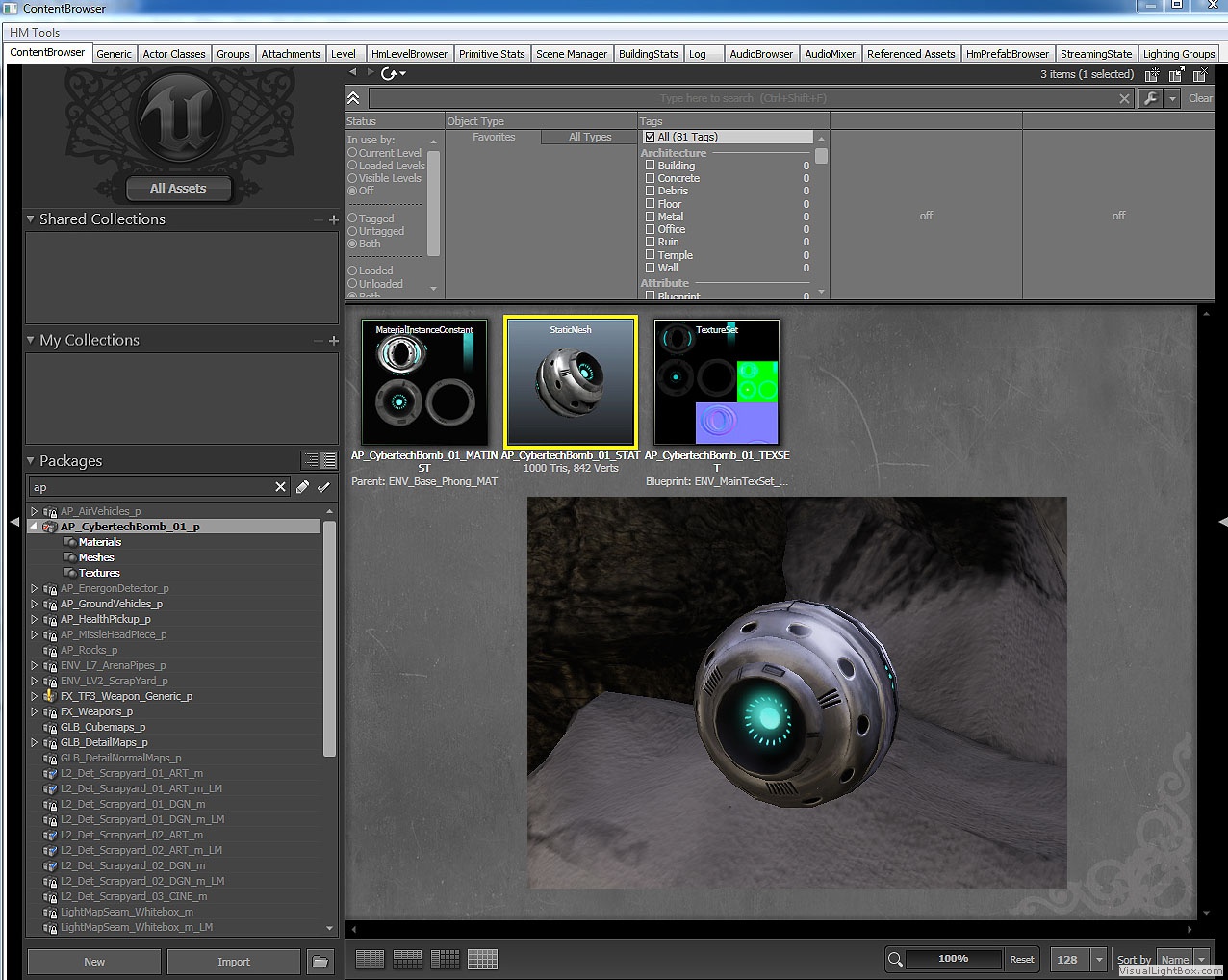This screenshot has width=1228, height=980.
Task: Select the list-only view layout icon
Action: click(370, 959)
